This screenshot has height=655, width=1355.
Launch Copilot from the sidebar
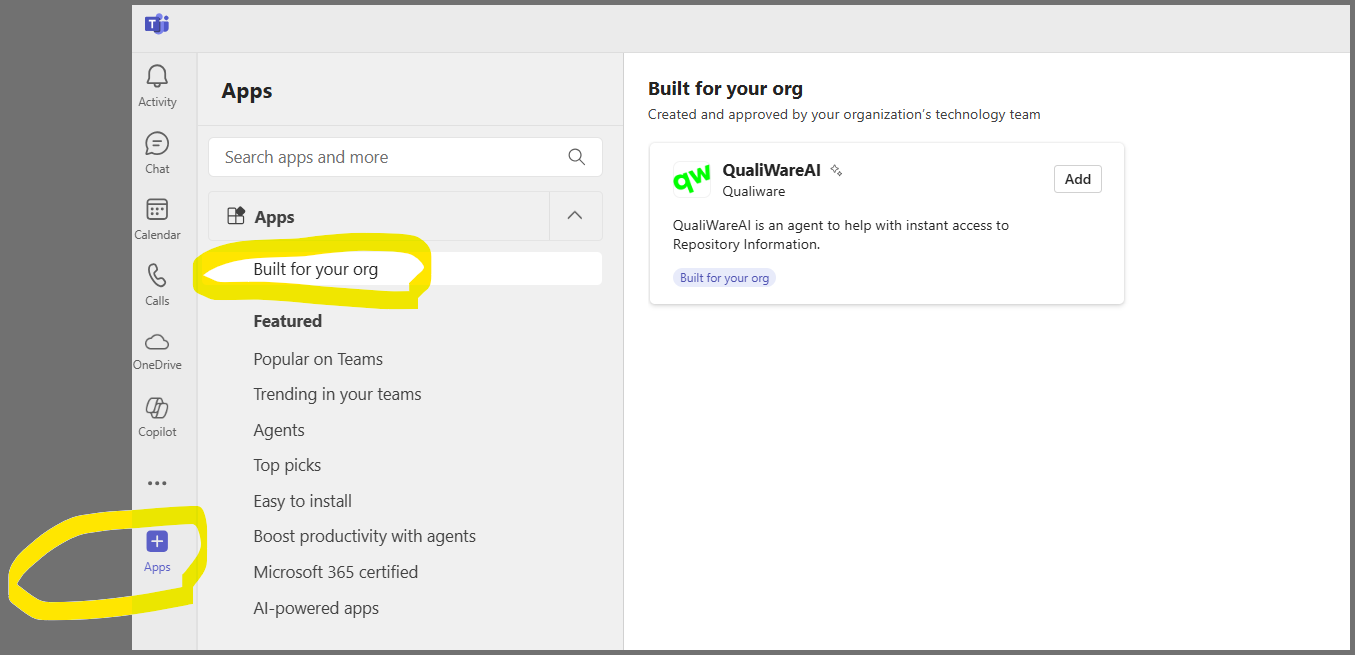157,408
